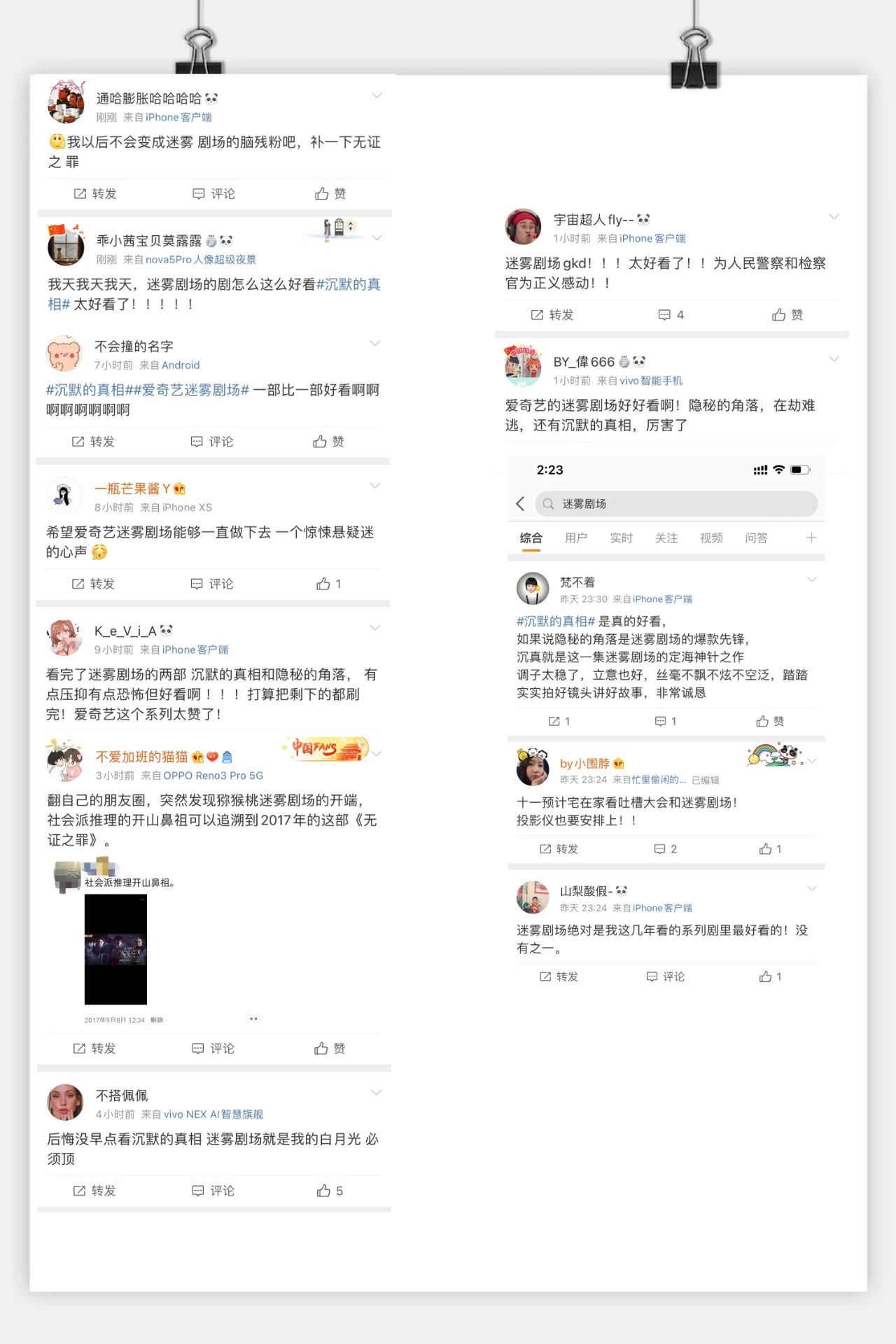This screenshot has height=1344, width=896.
Task: Like the post by 不搭佩佩
Action: point(330,1191)
